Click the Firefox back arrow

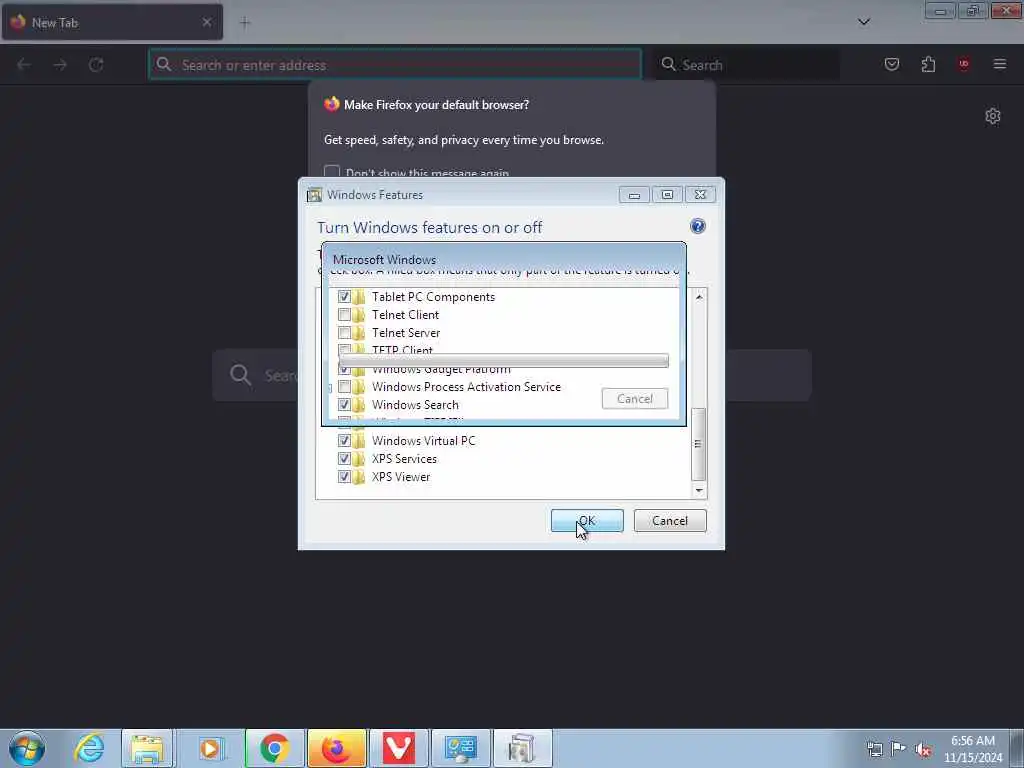pyautogui.click(x=24, y=65)
